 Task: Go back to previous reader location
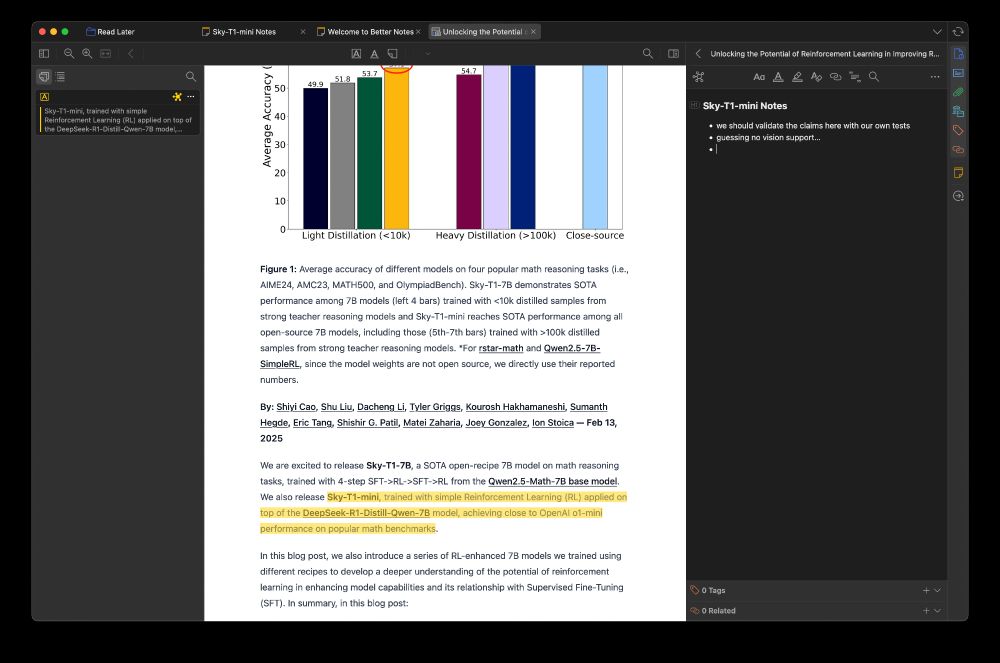coord(131,54)
